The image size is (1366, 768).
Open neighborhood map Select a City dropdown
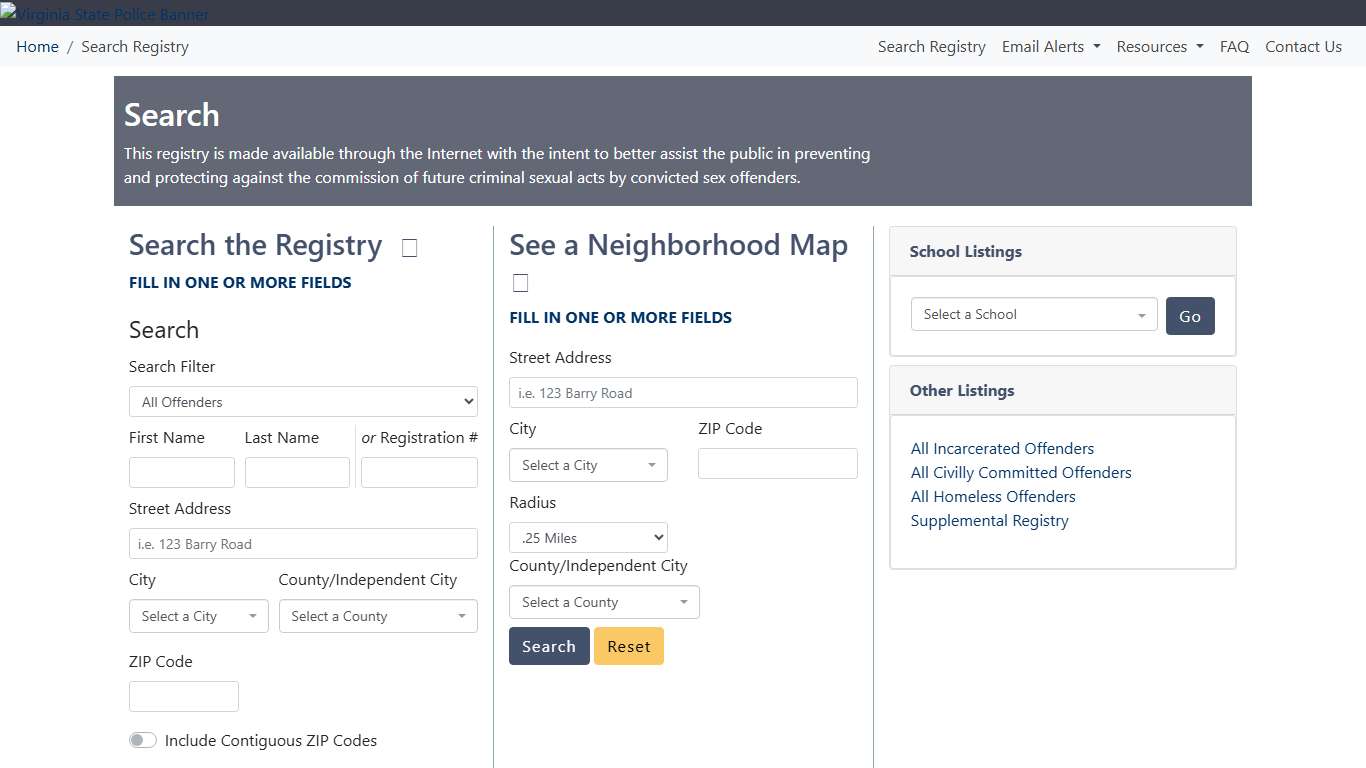pos(588,465)
